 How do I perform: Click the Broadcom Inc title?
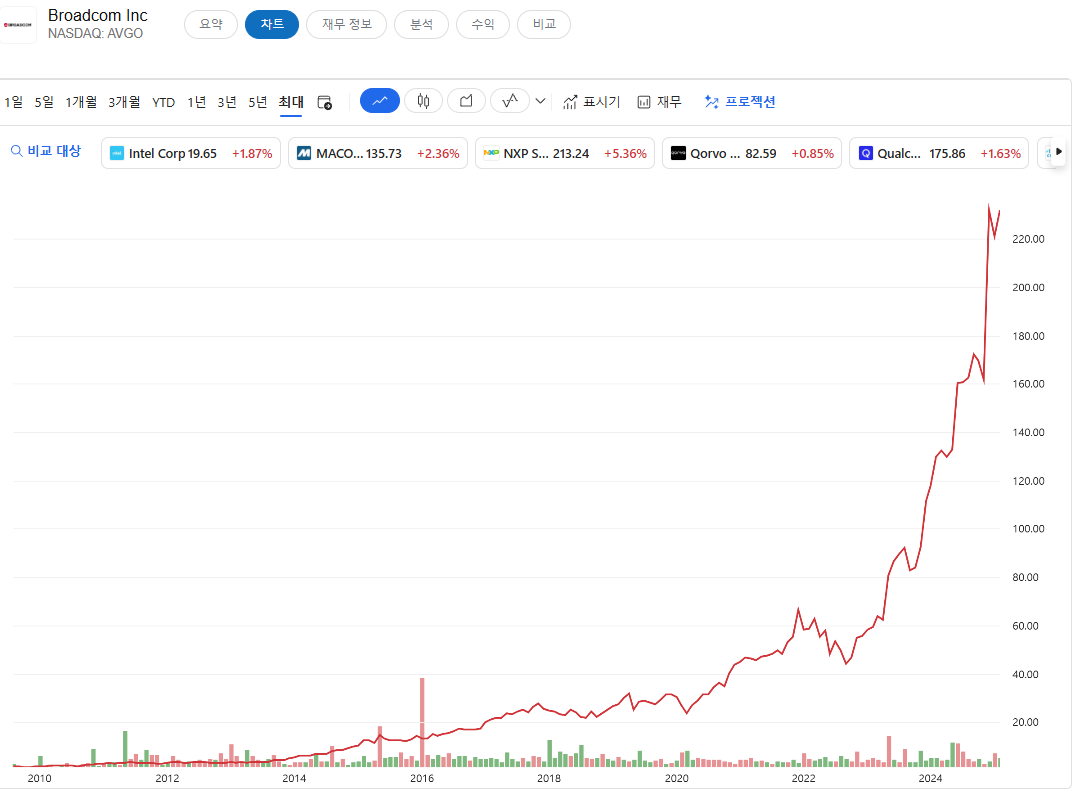tap(97, 15)
